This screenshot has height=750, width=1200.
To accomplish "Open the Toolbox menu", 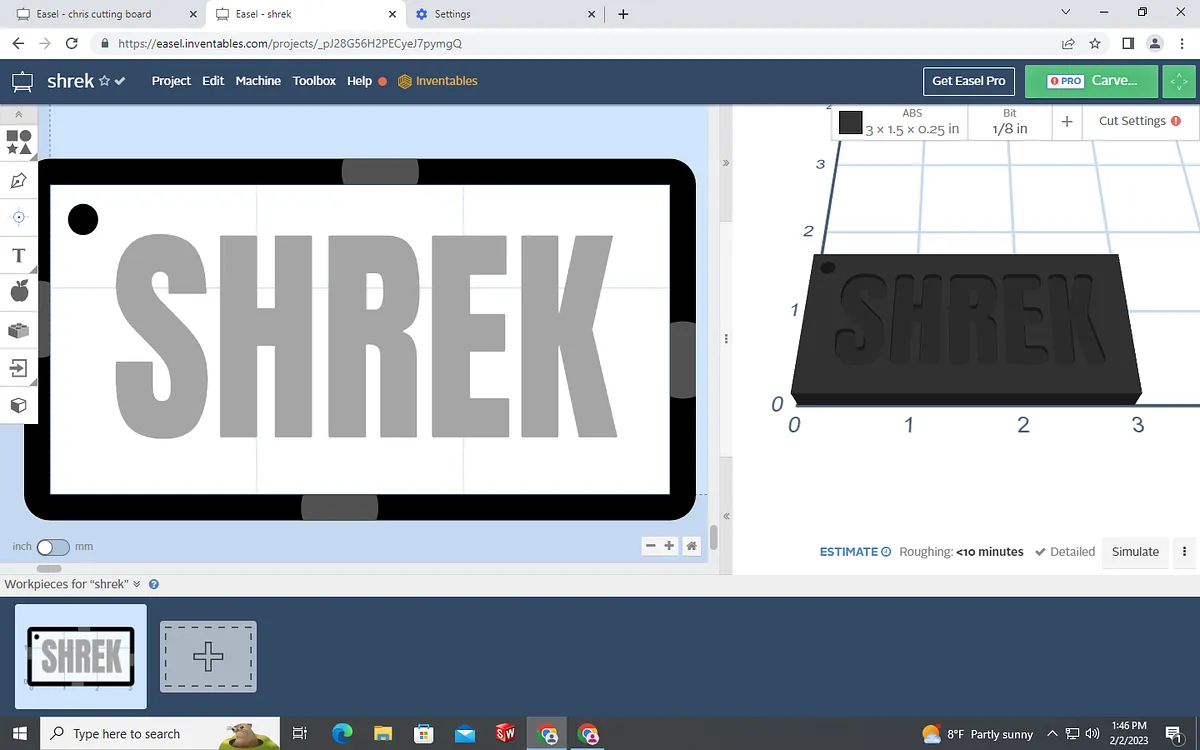I will [x=314, y=81].
